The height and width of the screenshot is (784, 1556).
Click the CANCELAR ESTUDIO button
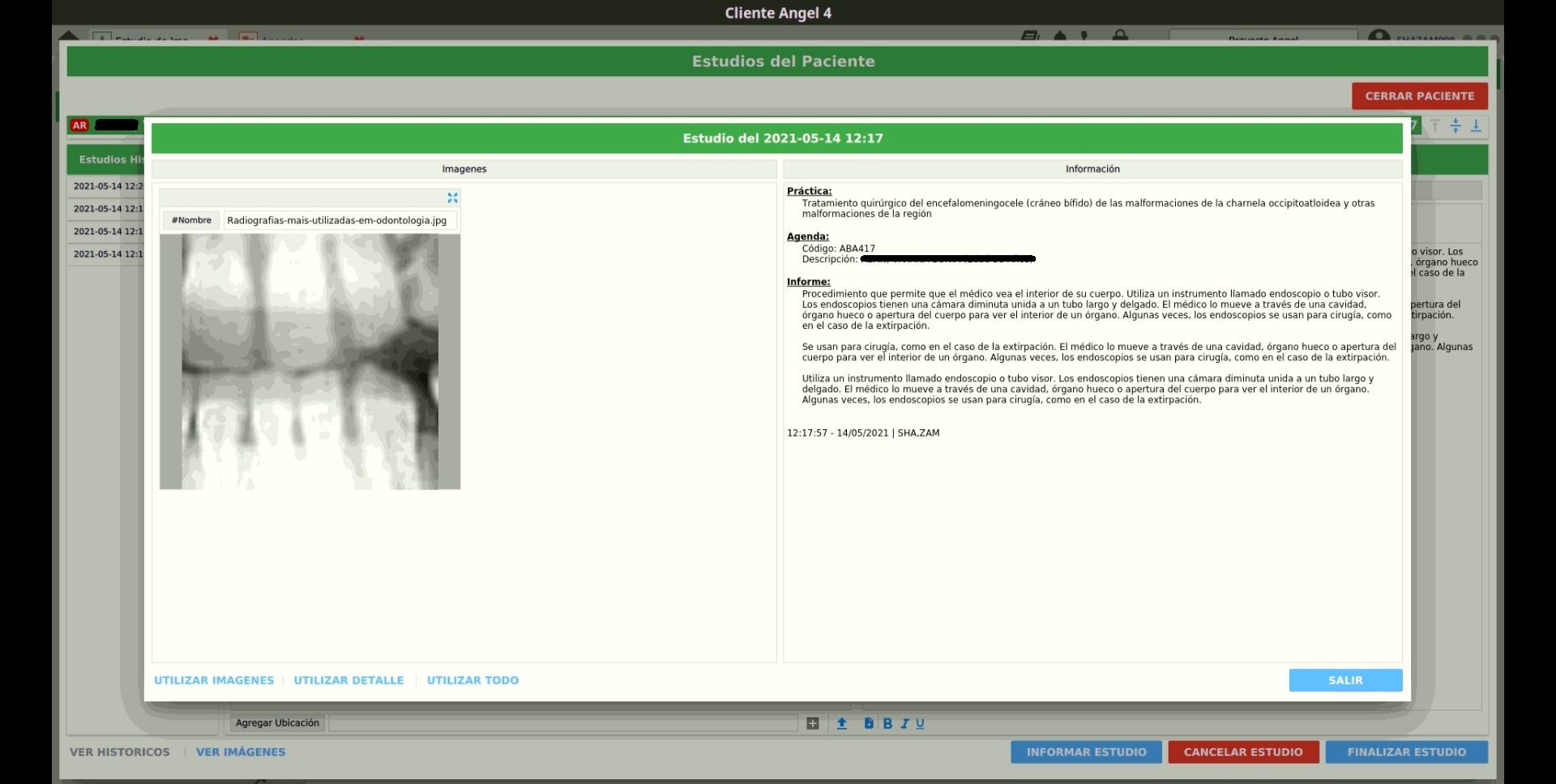[x=1243, y=752]
